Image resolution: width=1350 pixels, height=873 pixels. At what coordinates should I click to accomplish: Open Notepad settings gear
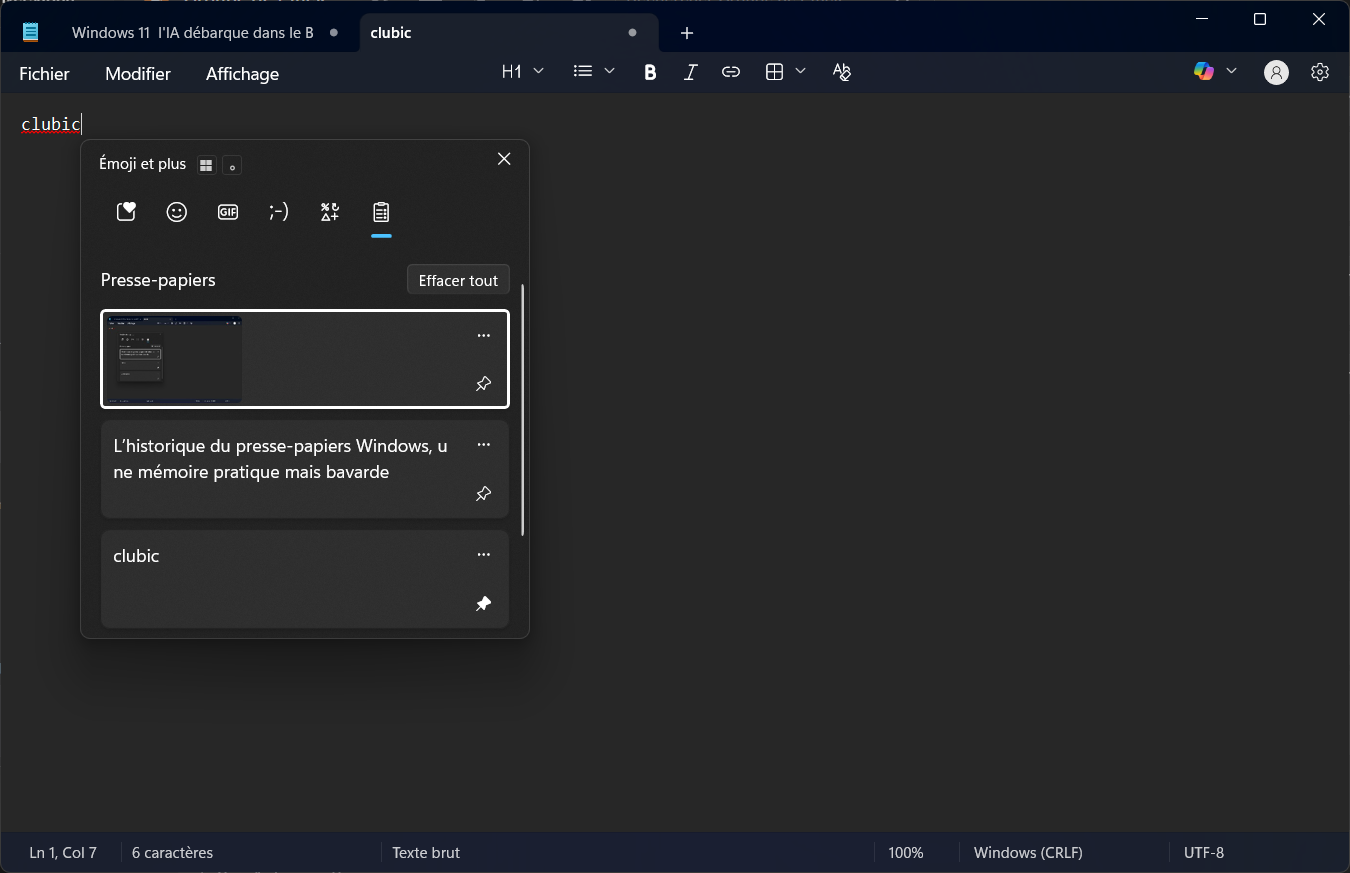tap(1320, 72)
